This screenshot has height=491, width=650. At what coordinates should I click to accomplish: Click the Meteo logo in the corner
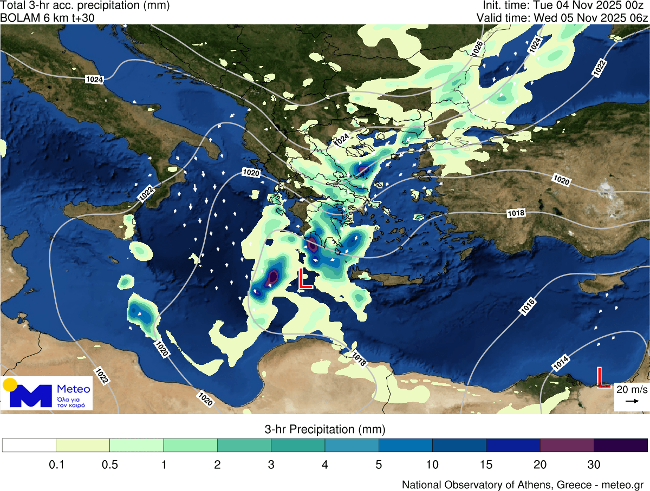[48, 395]
